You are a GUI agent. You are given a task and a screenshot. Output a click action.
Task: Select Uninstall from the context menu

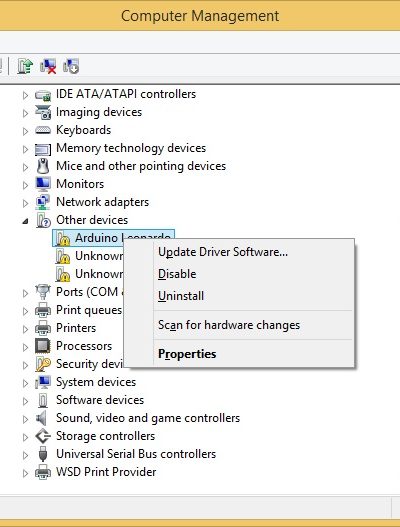tap(181, 296)
